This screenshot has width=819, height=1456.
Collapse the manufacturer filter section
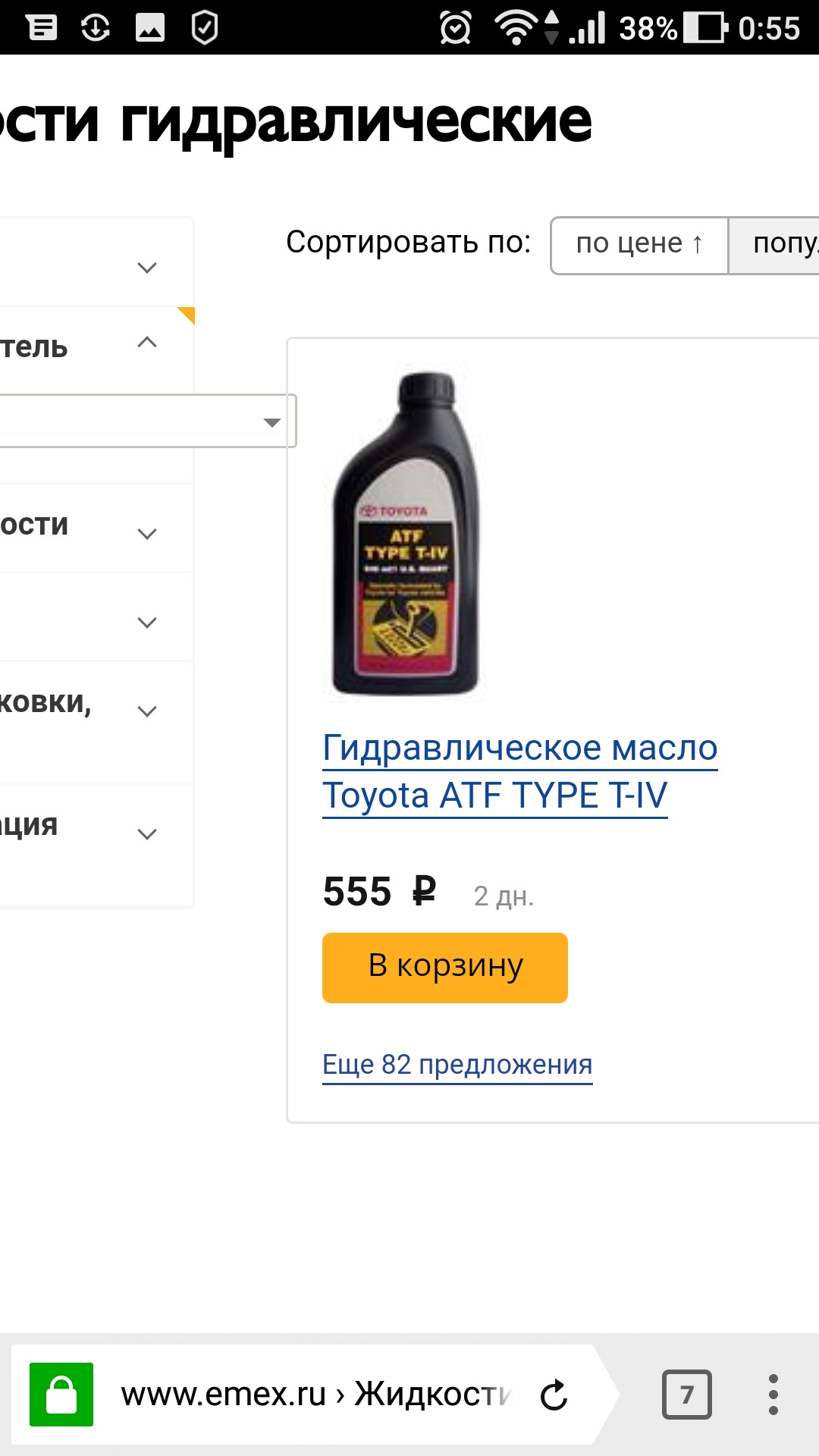point(147,343)
